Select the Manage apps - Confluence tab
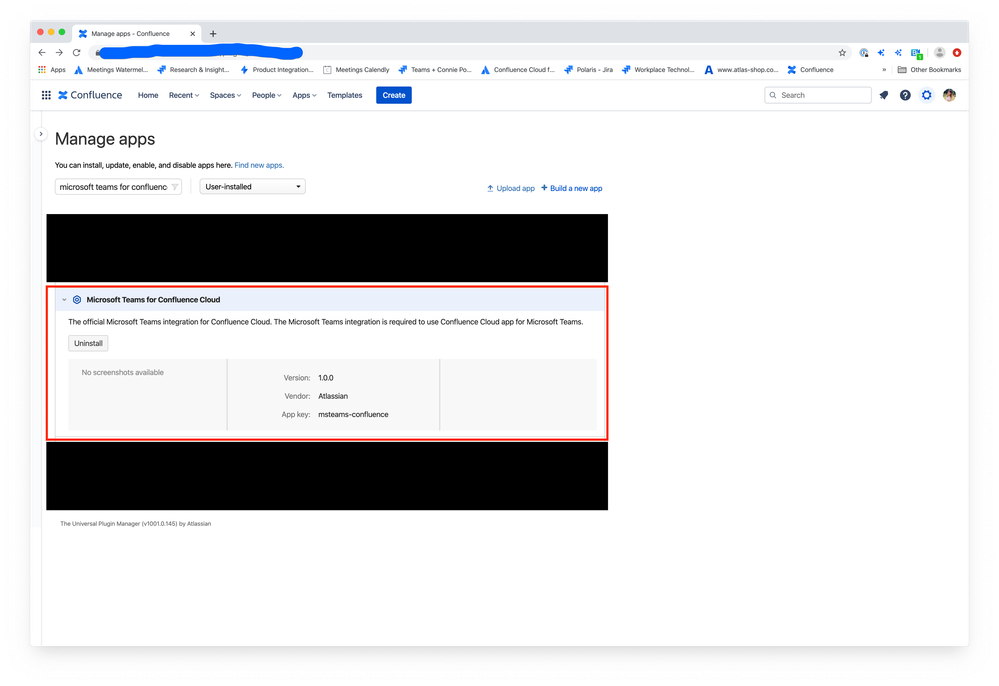The width and height of the screenshot is (999, 686). pos(137,34)
